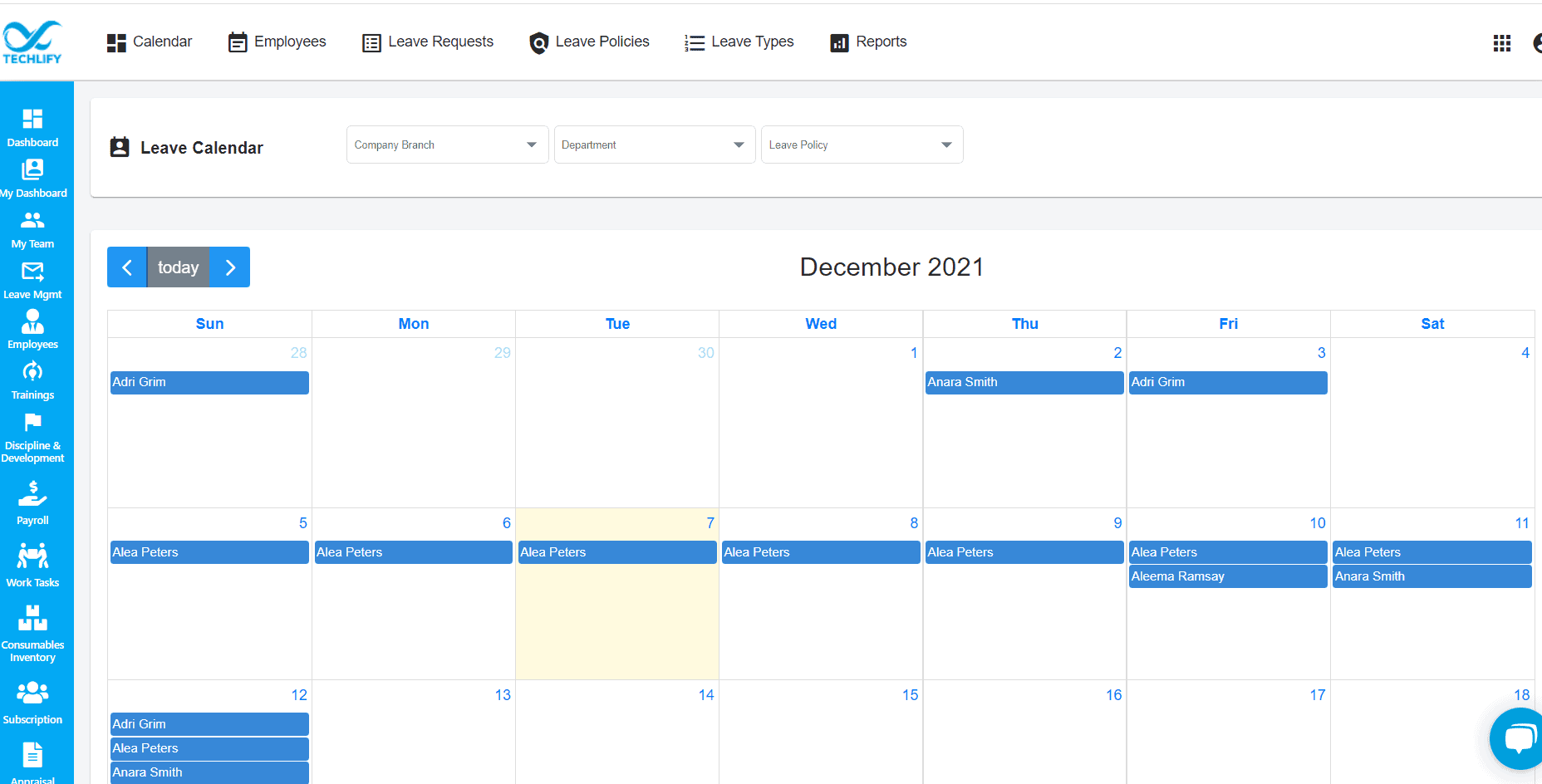The image size is (1542, 784).
Task: Jump to today in the calendar
Action: point(178,267)
